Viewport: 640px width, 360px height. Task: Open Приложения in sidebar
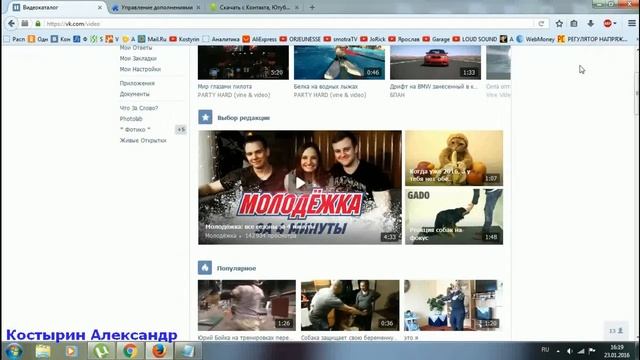pyautogui.click(x=137, y=83)
